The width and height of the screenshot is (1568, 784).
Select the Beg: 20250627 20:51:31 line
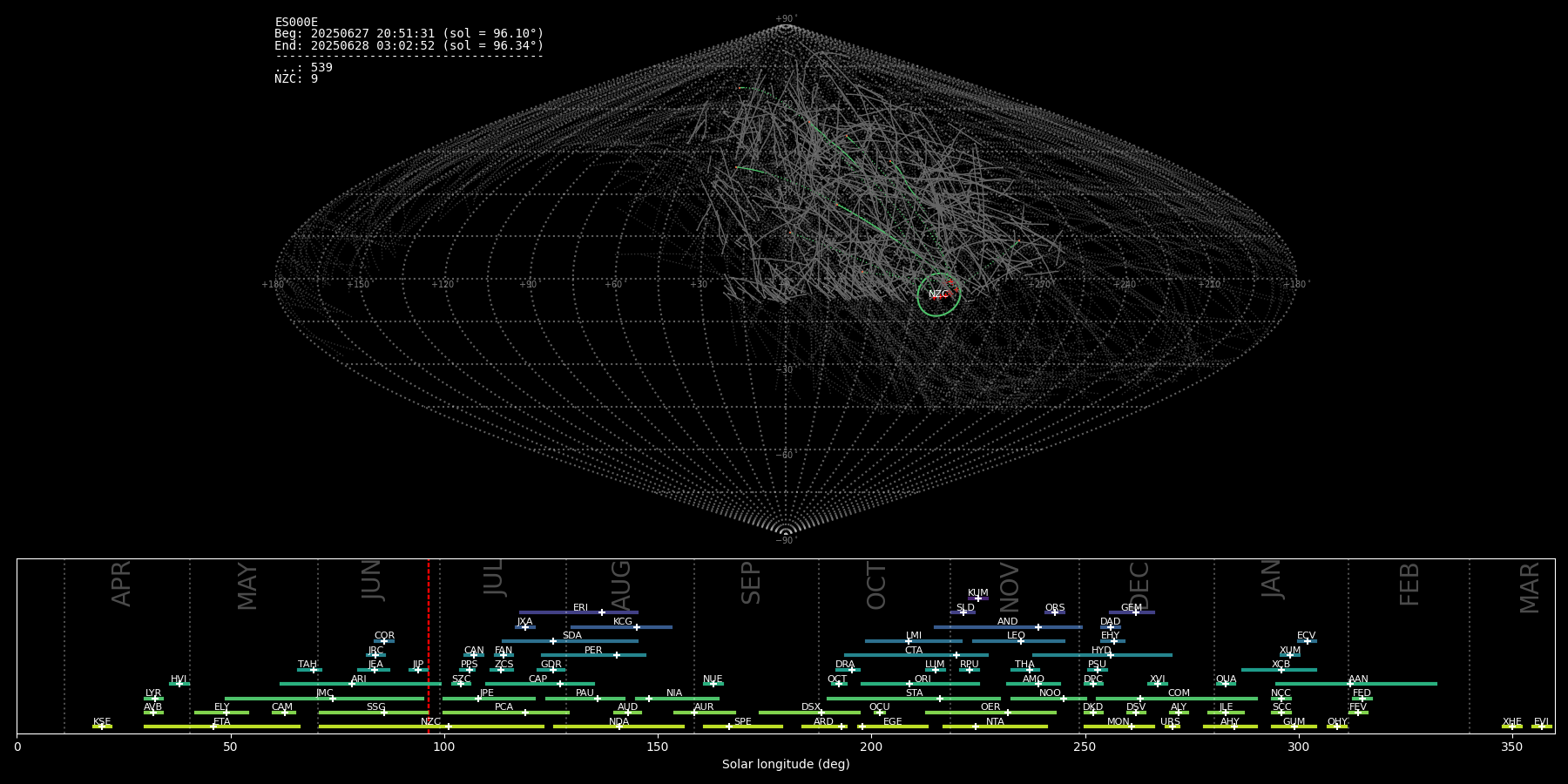click(x=409, y=34)
